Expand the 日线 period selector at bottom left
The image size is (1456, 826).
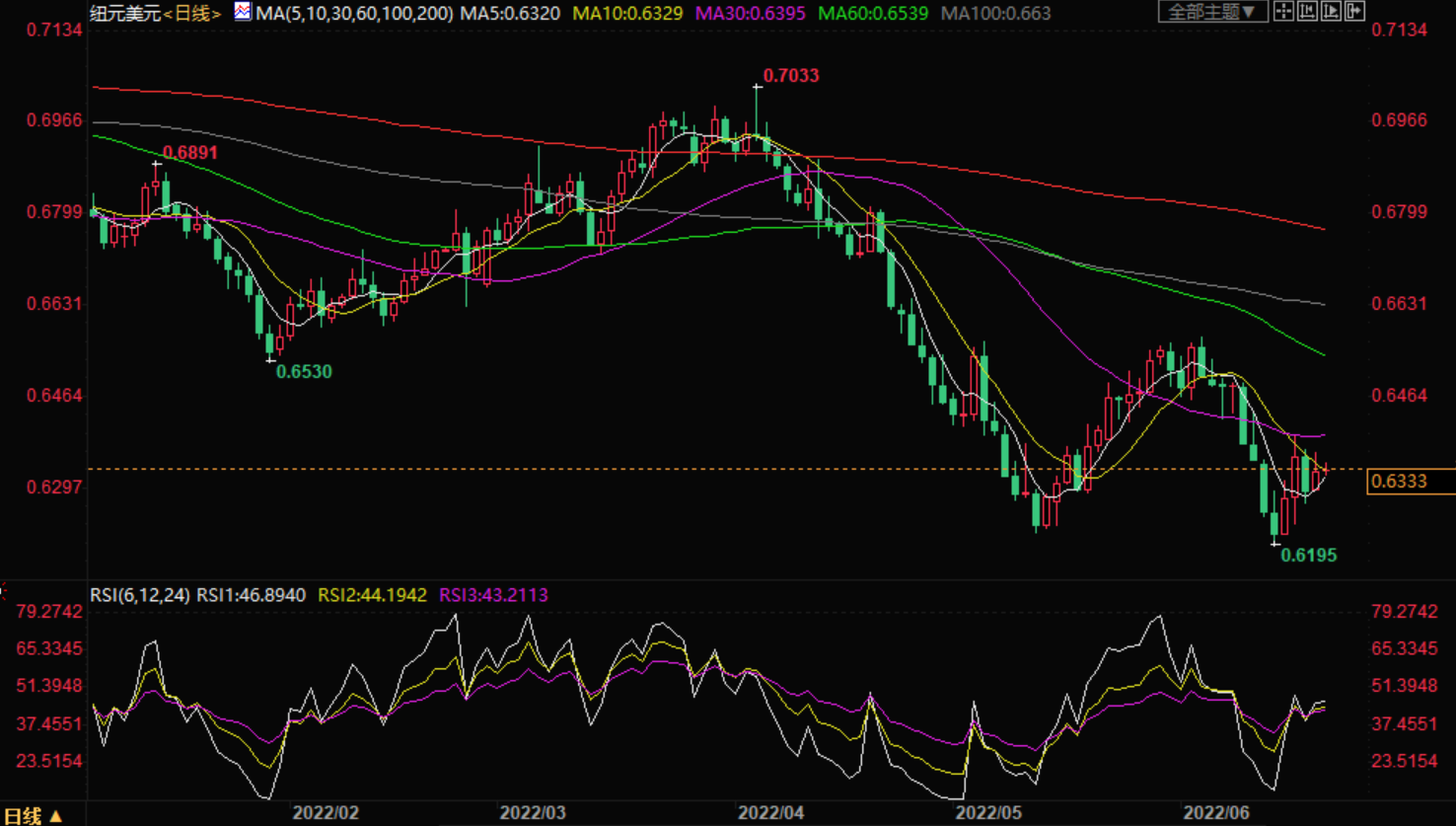point(33,815)
